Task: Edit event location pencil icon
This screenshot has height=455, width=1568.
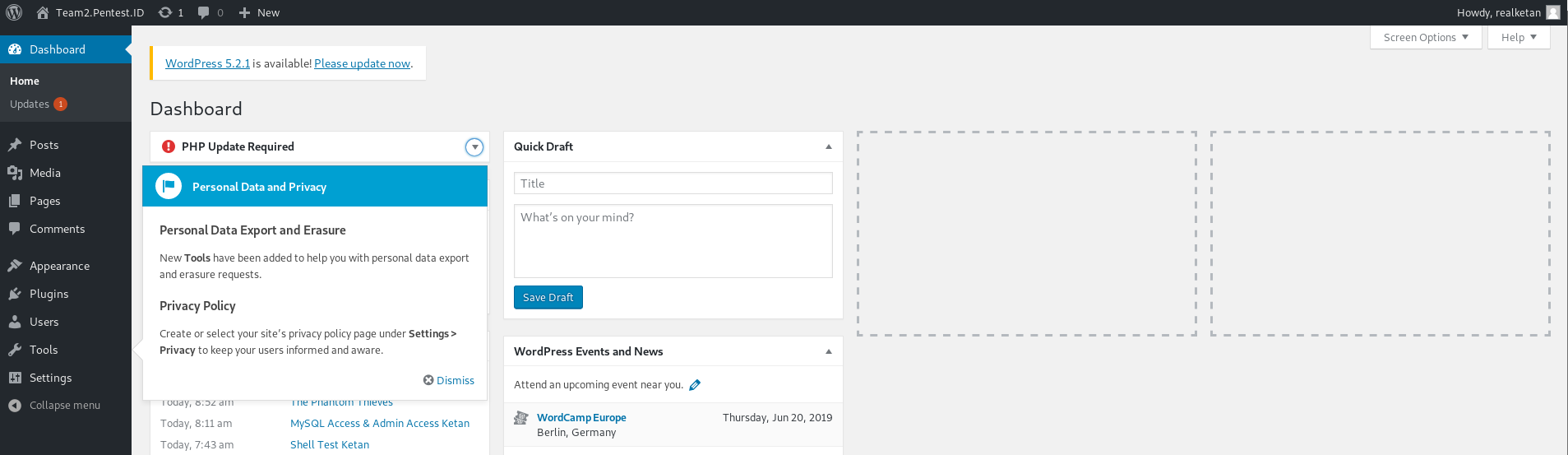Action: pos(695,385)
